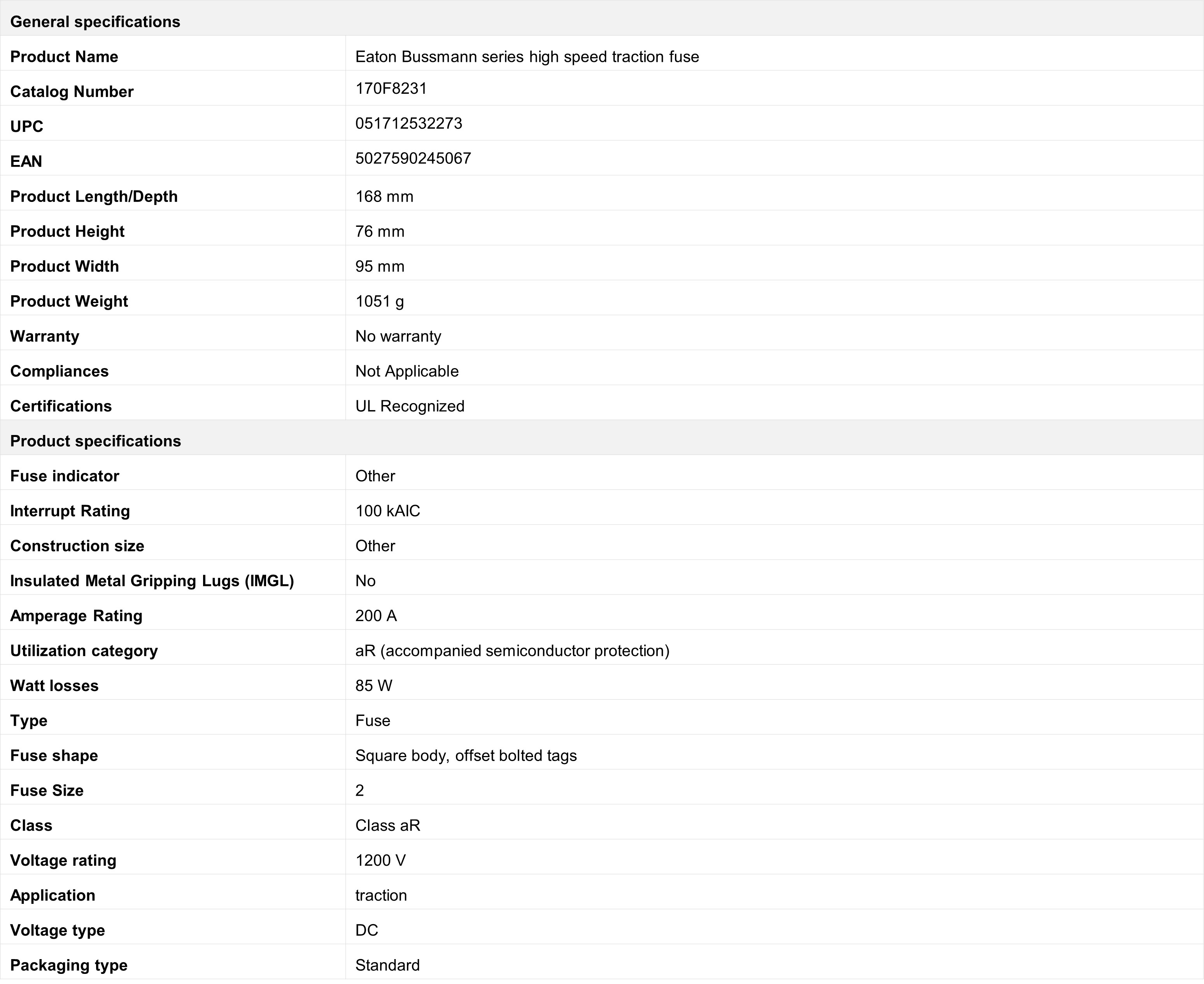Select the catalog number 170F8231
Image resolution: width=1204 pixels, height=984 pixels.
coord(391,88)
